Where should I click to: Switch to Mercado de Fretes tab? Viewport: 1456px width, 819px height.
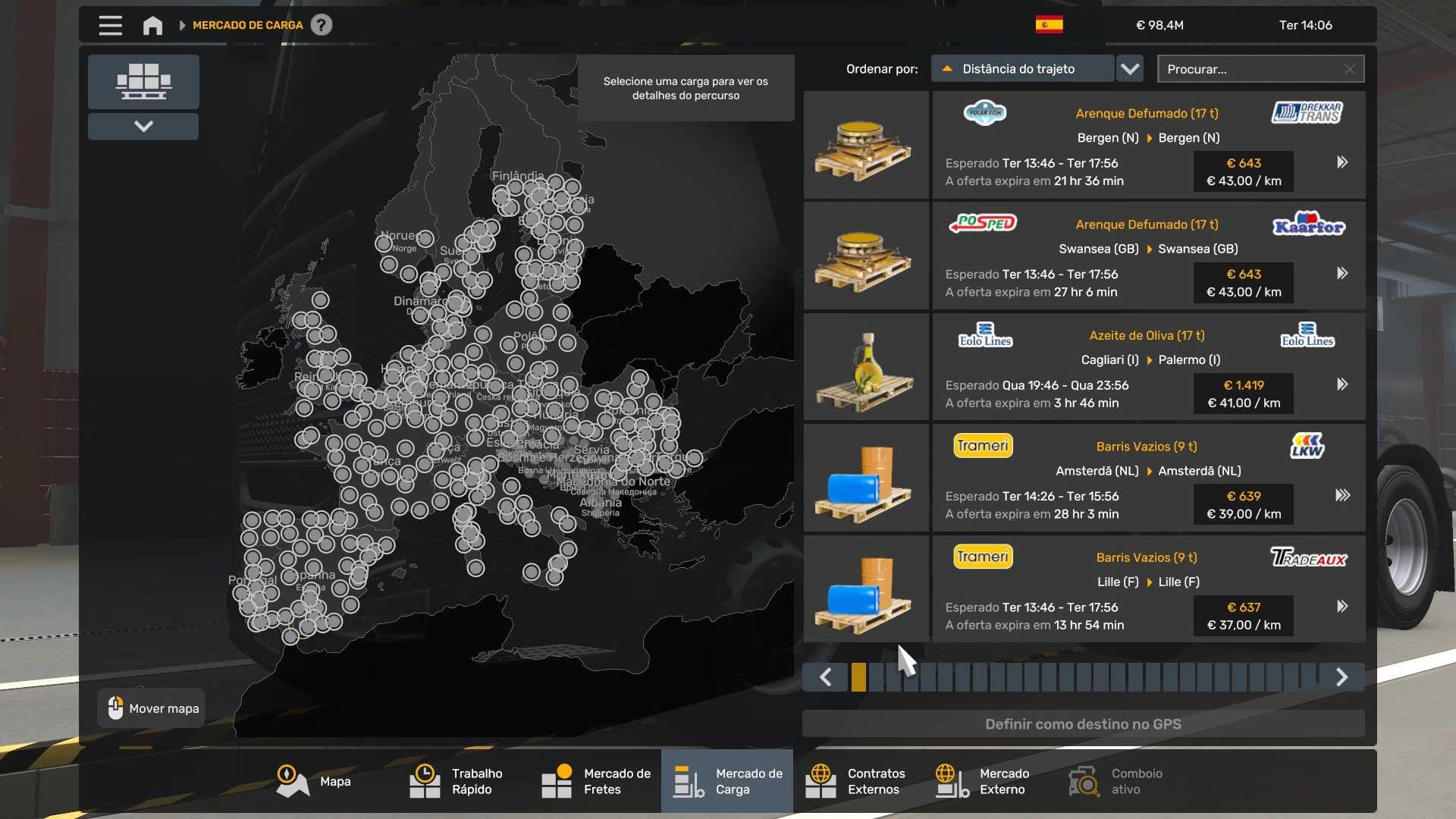tap(596, 781)
